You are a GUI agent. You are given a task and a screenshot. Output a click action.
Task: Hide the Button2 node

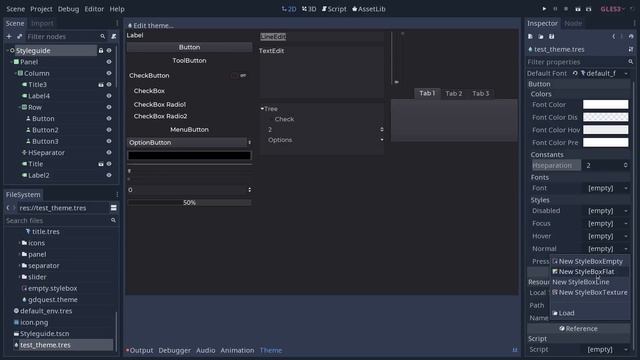click(109, 130)
